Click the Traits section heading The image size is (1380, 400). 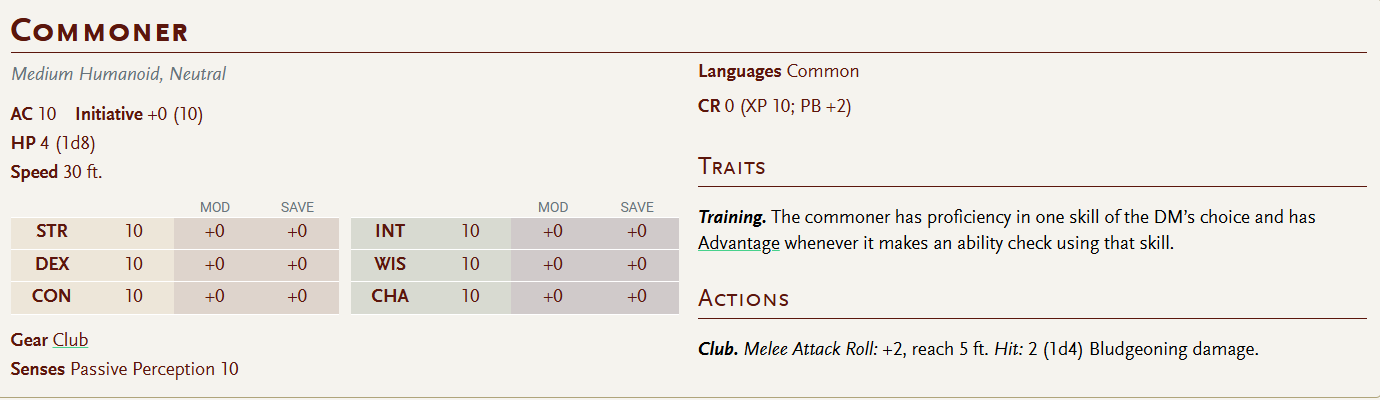tap(732, 167)
